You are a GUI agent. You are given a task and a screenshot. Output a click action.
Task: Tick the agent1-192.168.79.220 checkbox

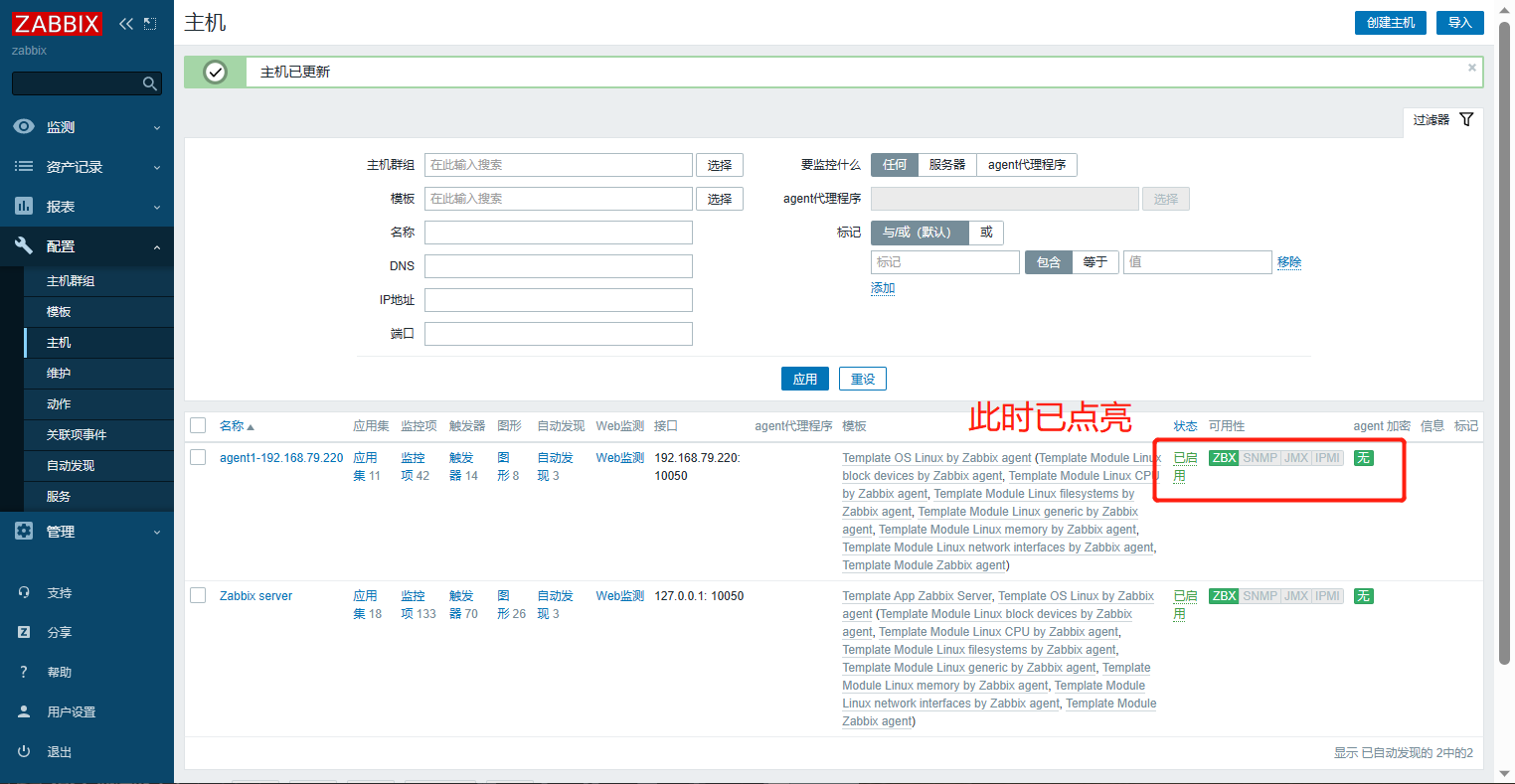point(198,457)
